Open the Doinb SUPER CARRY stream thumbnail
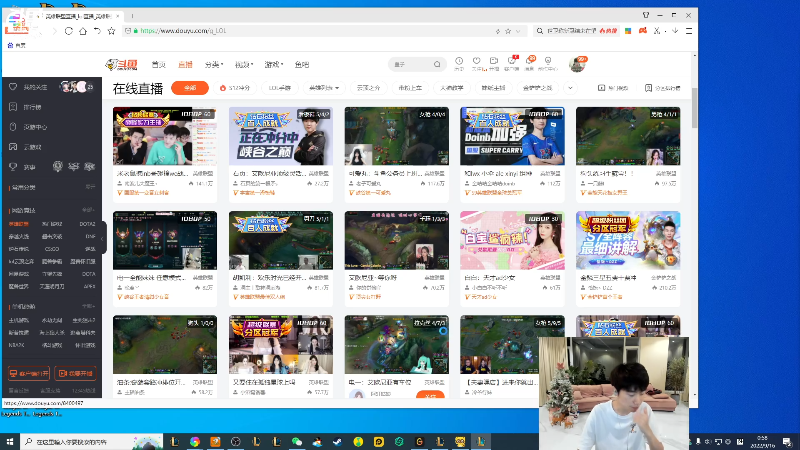Screen dimensions: 800x450 click(x=512, y=136)
